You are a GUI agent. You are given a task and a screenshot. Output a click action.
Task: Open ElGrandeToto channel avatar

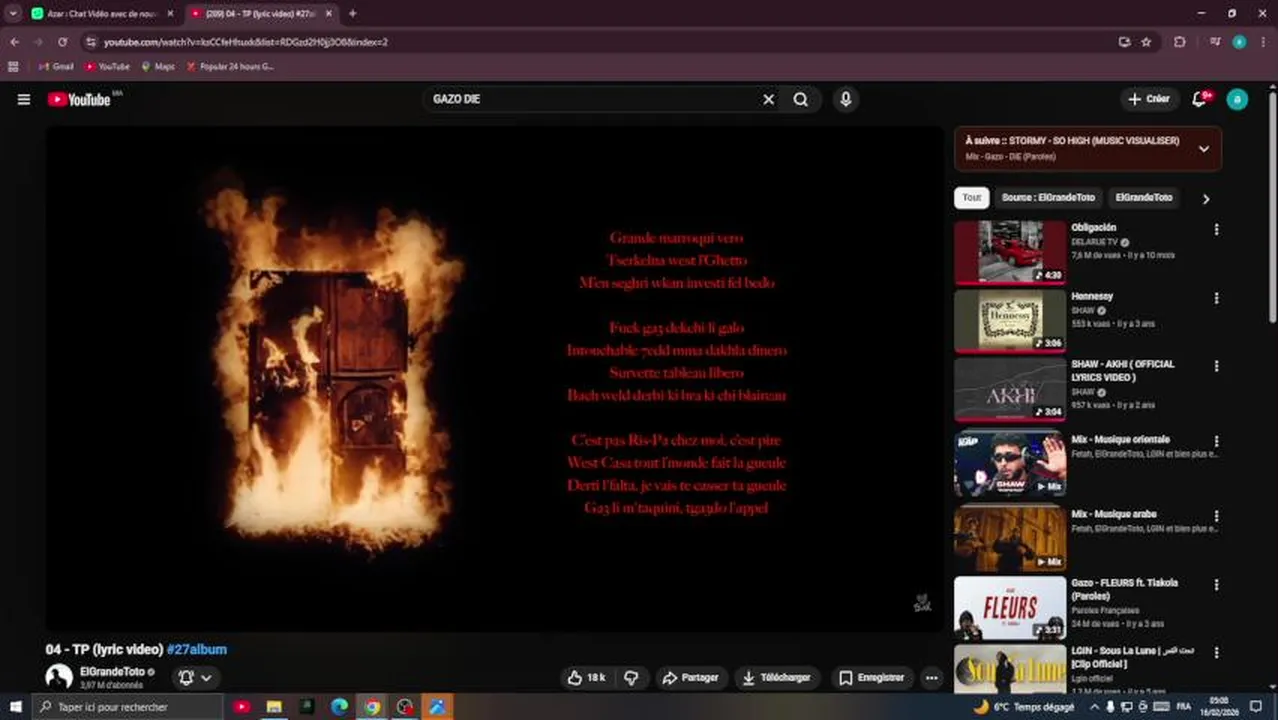59,677
